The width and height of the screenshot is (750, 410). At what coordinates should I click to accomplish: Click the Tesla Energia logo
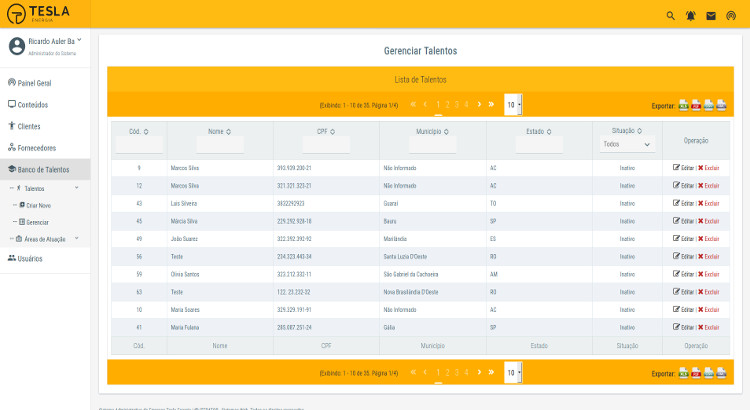click(38, 13)
